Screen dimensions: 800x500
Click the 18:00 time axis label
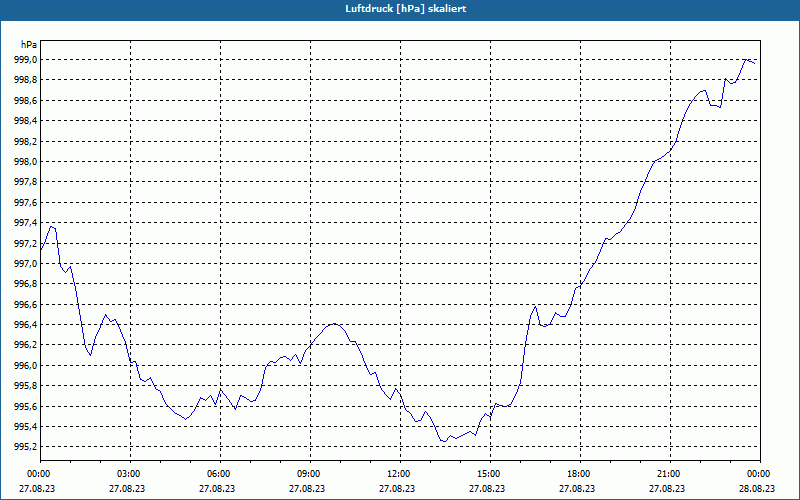(580, 474)
